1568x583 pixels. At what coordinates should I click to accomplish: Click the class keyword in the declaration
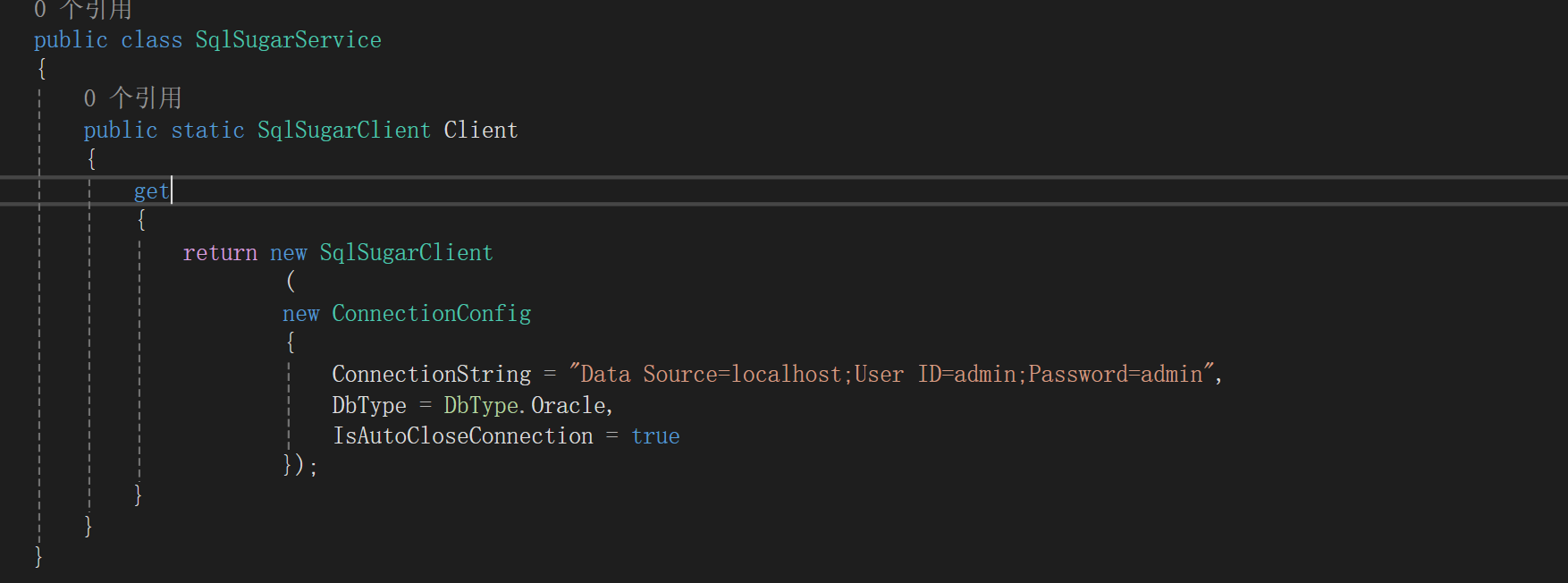(151, 40)
